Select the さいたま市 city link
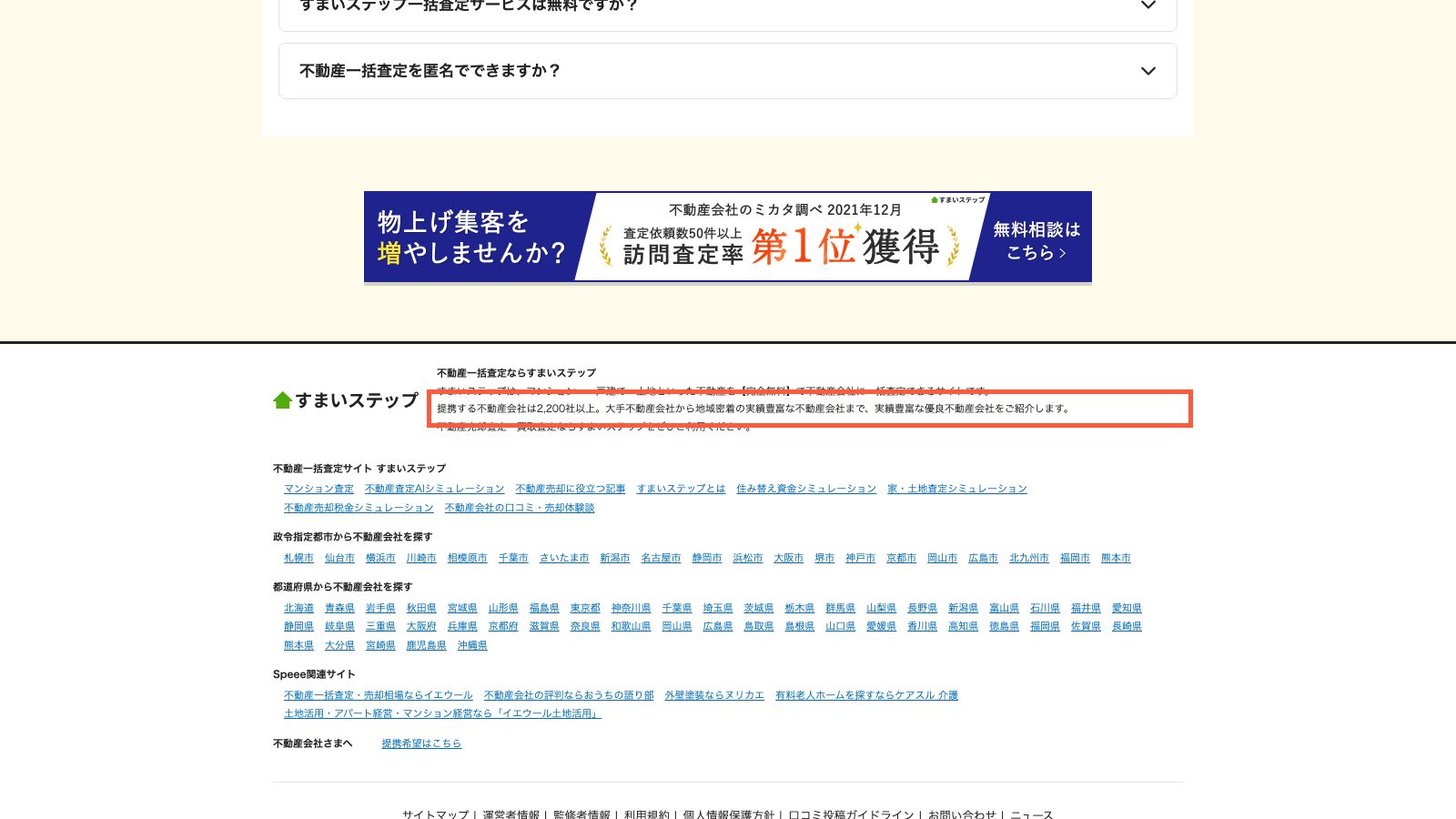Image resolution: width=1456 pixels, height=819 pixels. 564,558
